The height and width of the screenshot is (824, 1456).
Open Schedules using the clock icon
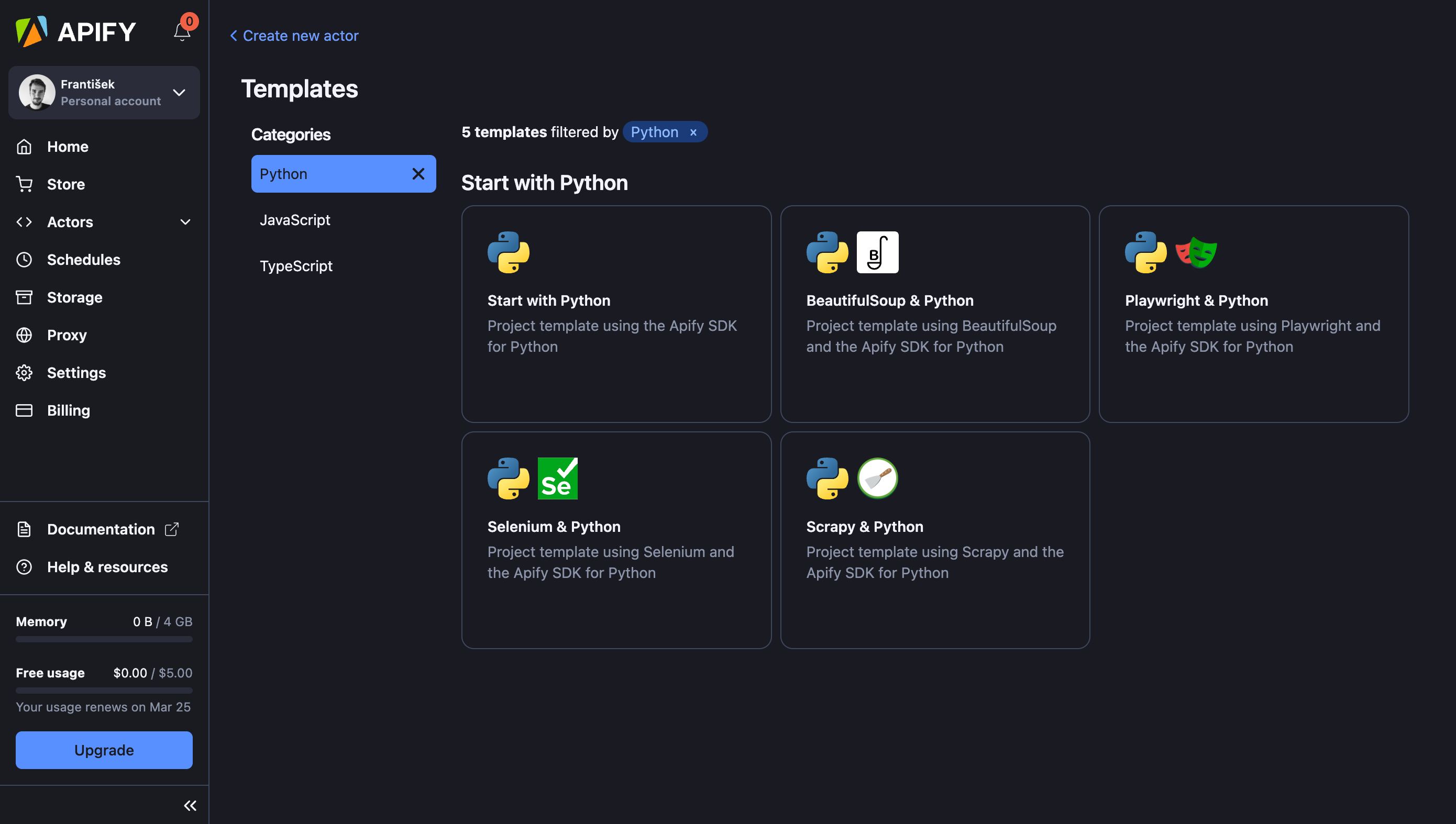[x=24, y=259]
